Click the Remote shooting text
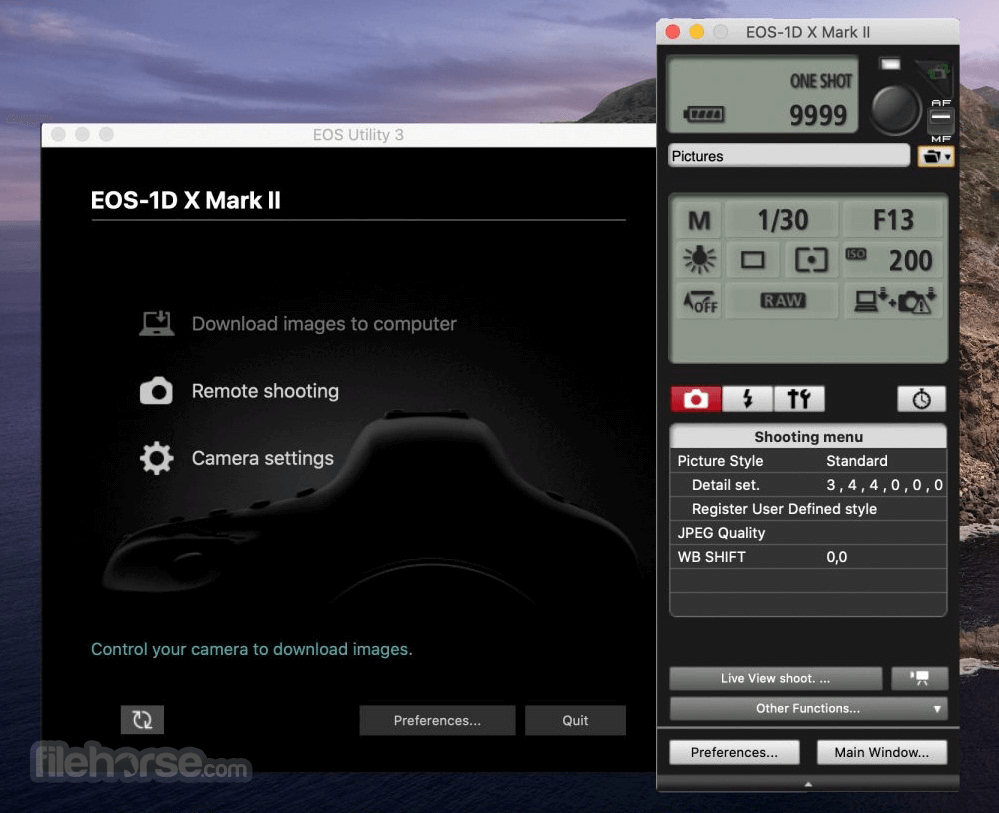999x813 pixels. 265,391
